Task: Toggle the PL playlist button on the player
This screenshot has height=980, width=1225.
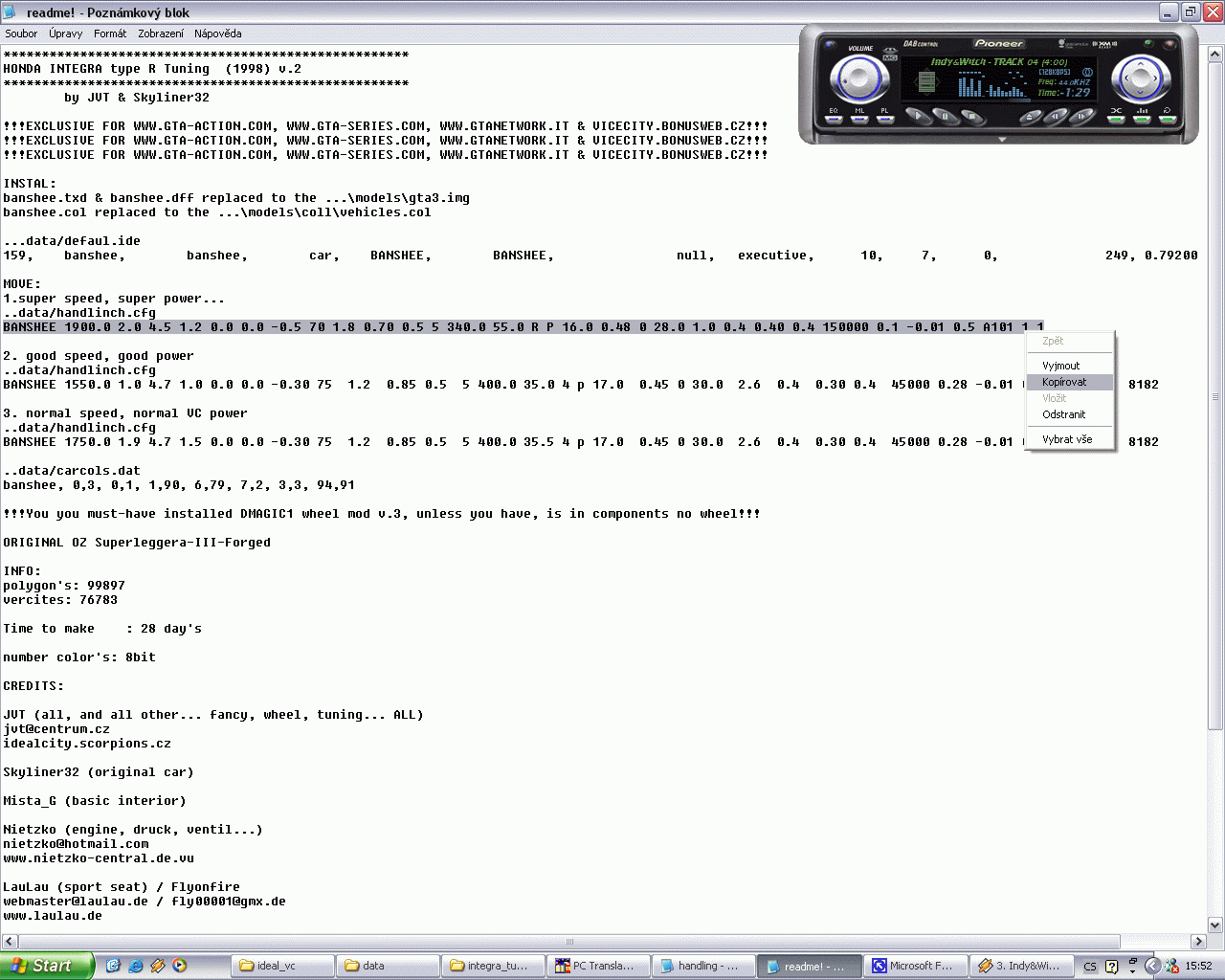Action: (885, 118)
